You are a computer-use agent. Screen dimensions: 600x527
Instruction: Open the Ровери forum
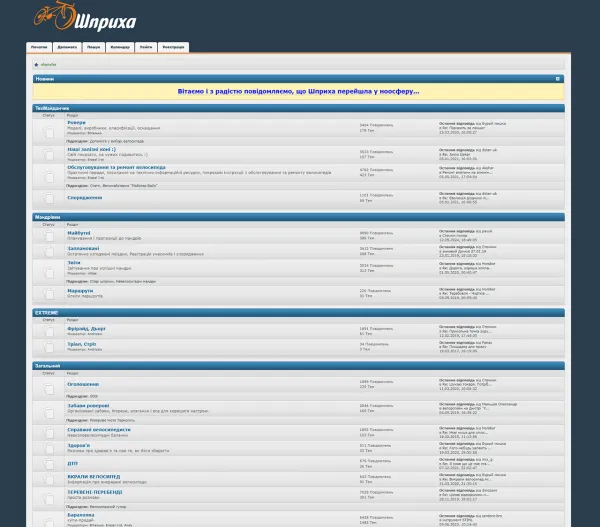click(77, 122)
